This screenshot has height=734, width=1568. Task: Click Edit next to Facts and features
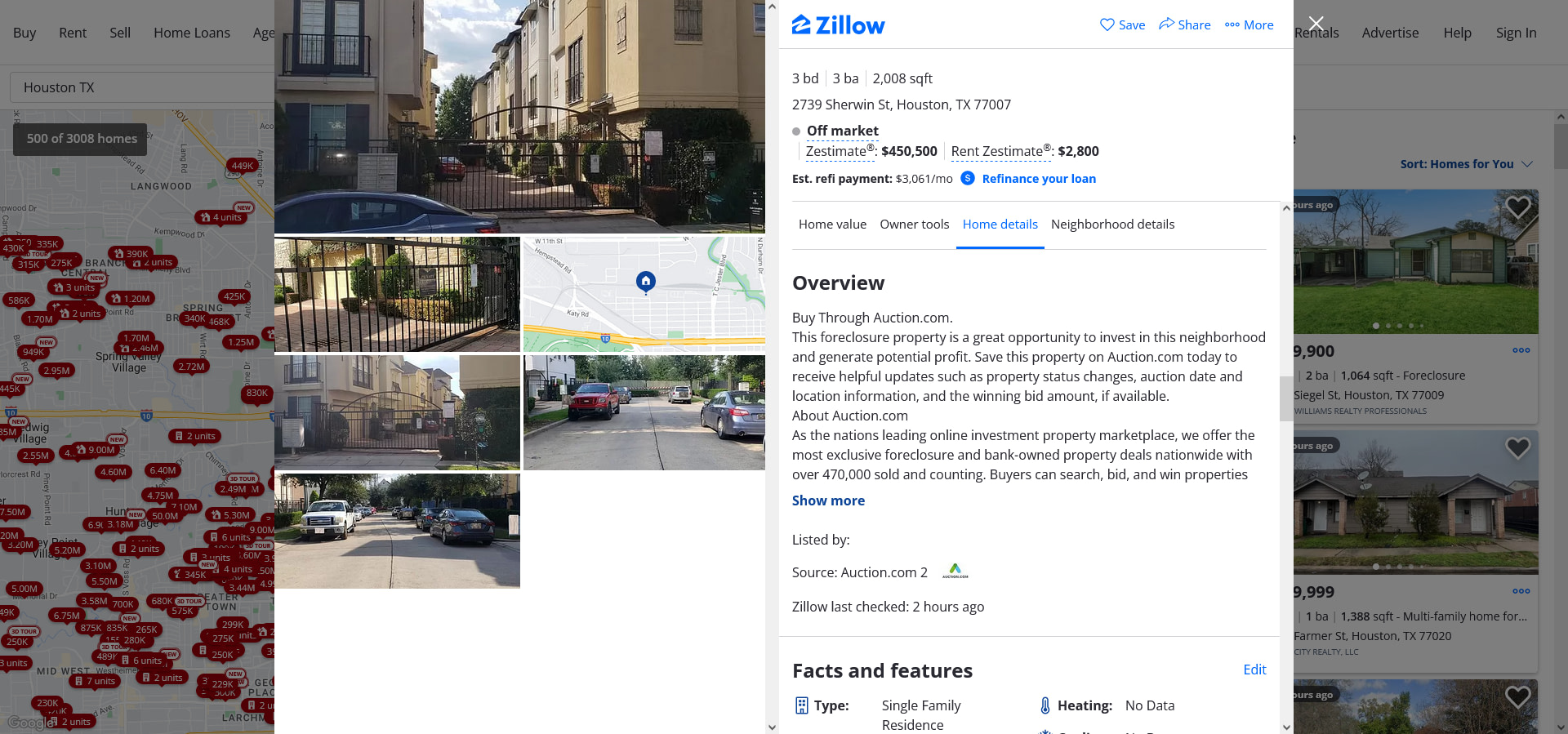(x=1254, y=669)
